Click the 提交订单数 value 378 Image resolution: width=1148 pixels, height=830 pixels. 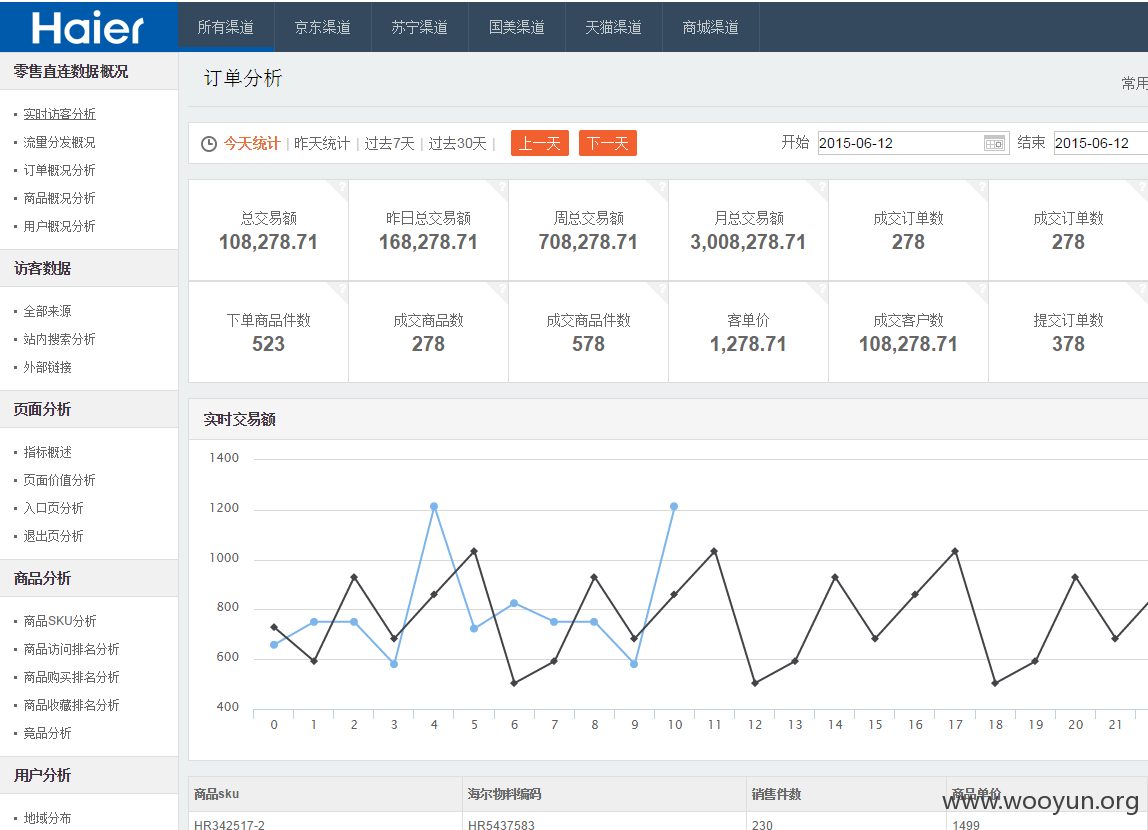point(1068,344)
